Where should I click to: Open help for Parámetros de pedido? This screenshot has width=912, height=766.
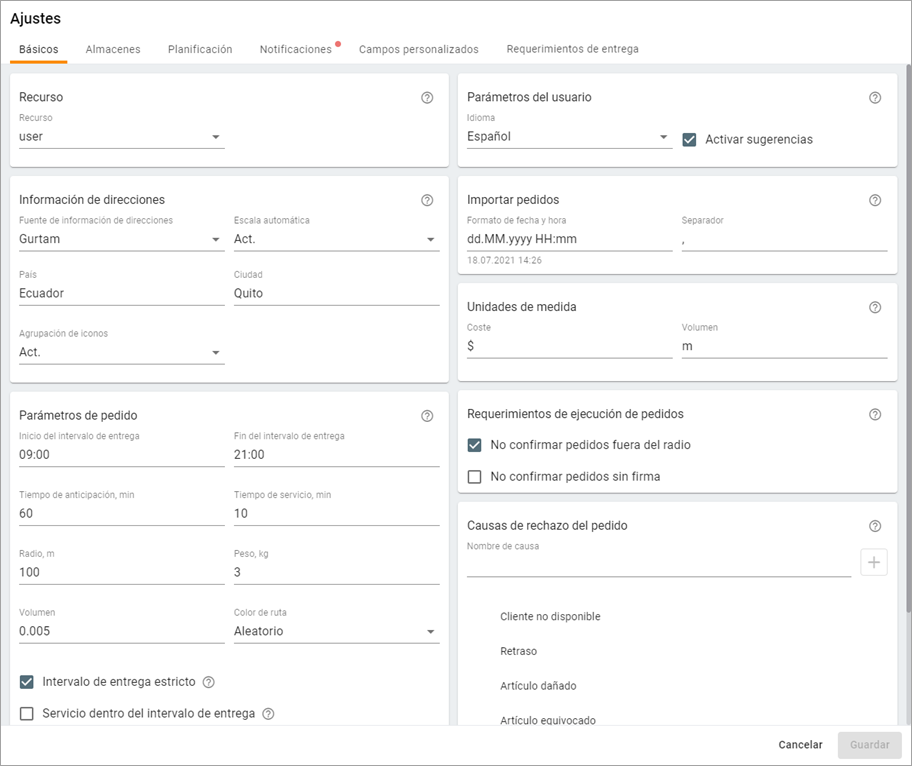pos(427,416)
